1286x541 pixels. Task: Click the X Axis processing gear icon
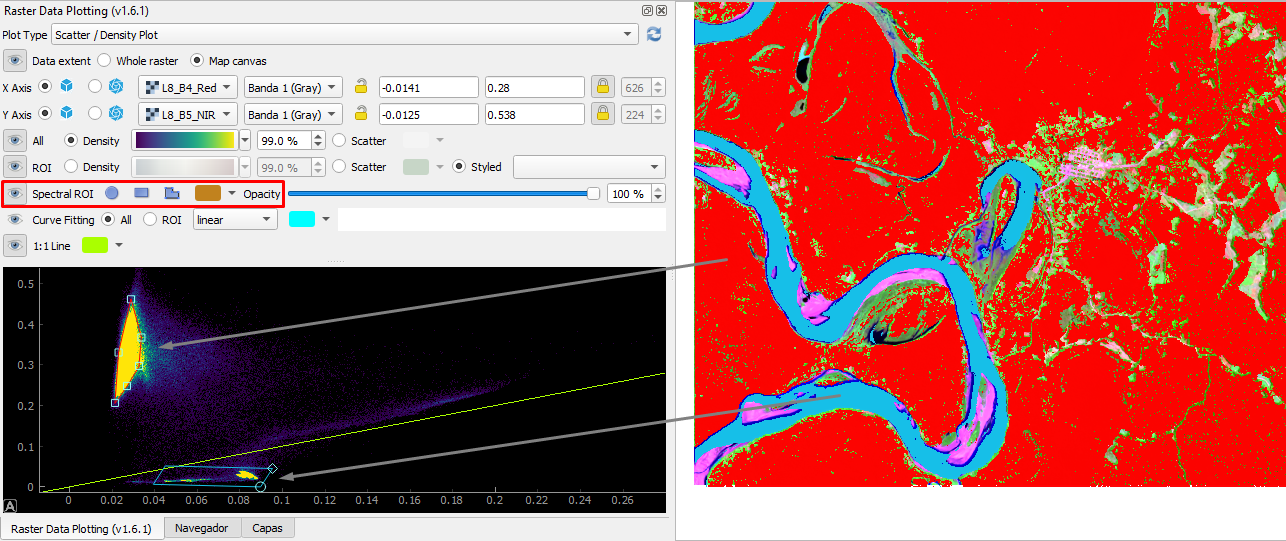click(x=116, y=87)
